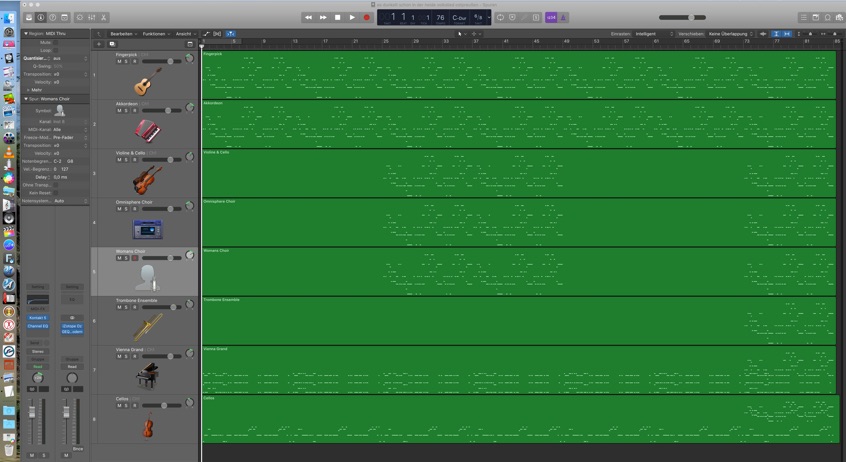Open the Funktionen menu
This screenshot has height=462, width=846.
(156, 33)
